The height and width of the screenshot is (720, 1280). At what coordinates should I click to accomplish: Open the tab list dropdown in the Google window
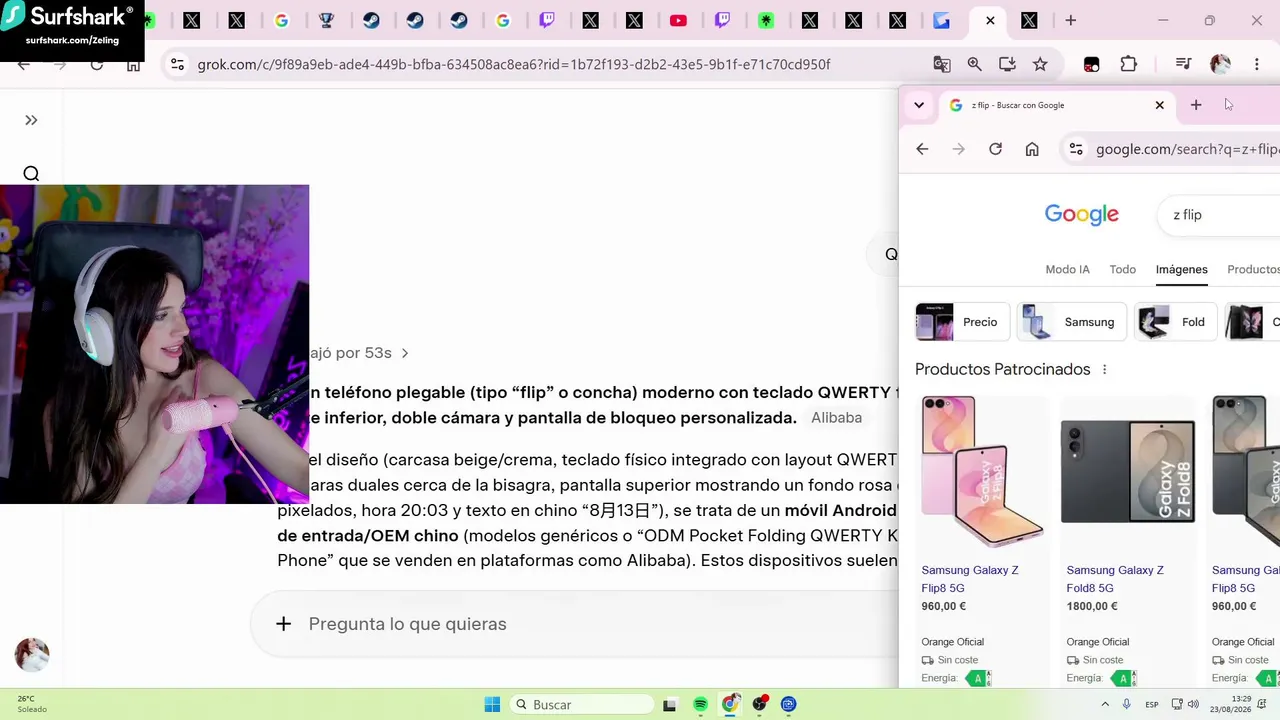[x=919, y=105]
